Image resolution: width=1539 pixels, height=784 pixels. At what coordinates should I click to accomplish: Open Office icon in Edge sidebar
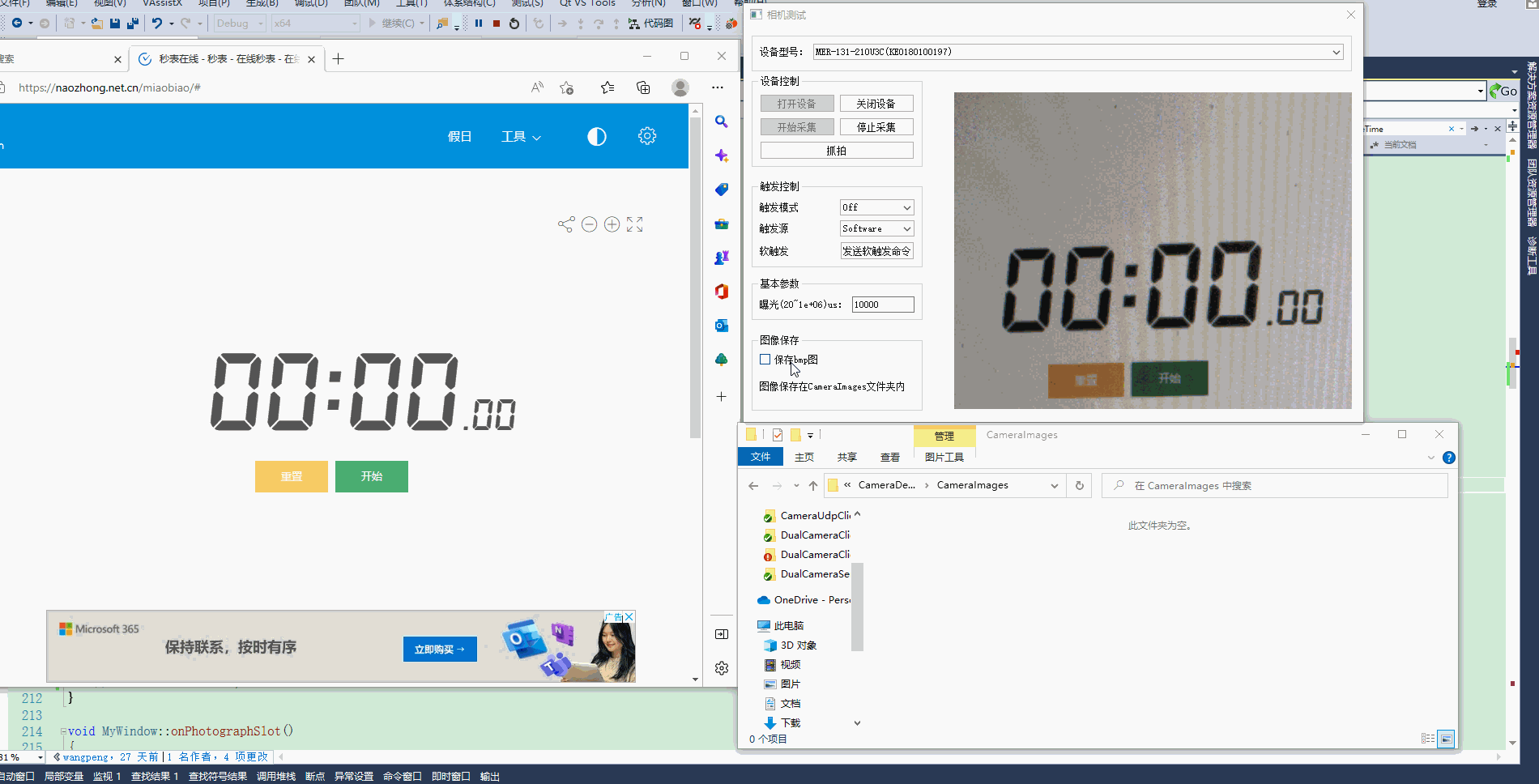point(721,291)
